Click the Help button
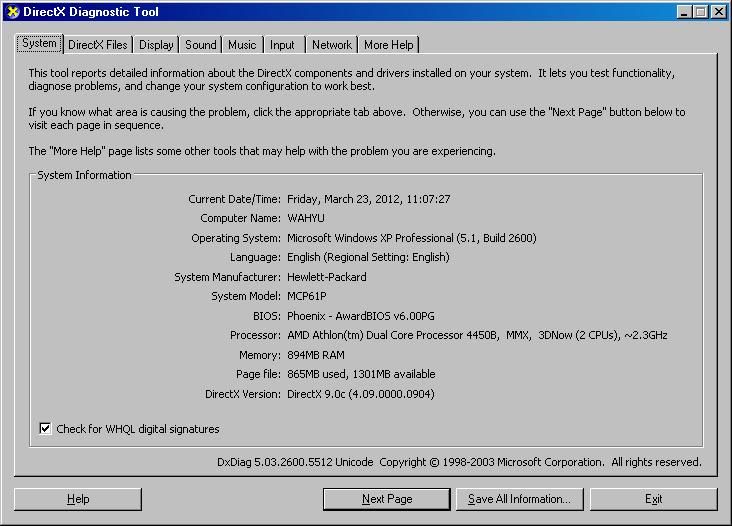The image size is (732, 526). pyautogui.click(x=78, y=499)
